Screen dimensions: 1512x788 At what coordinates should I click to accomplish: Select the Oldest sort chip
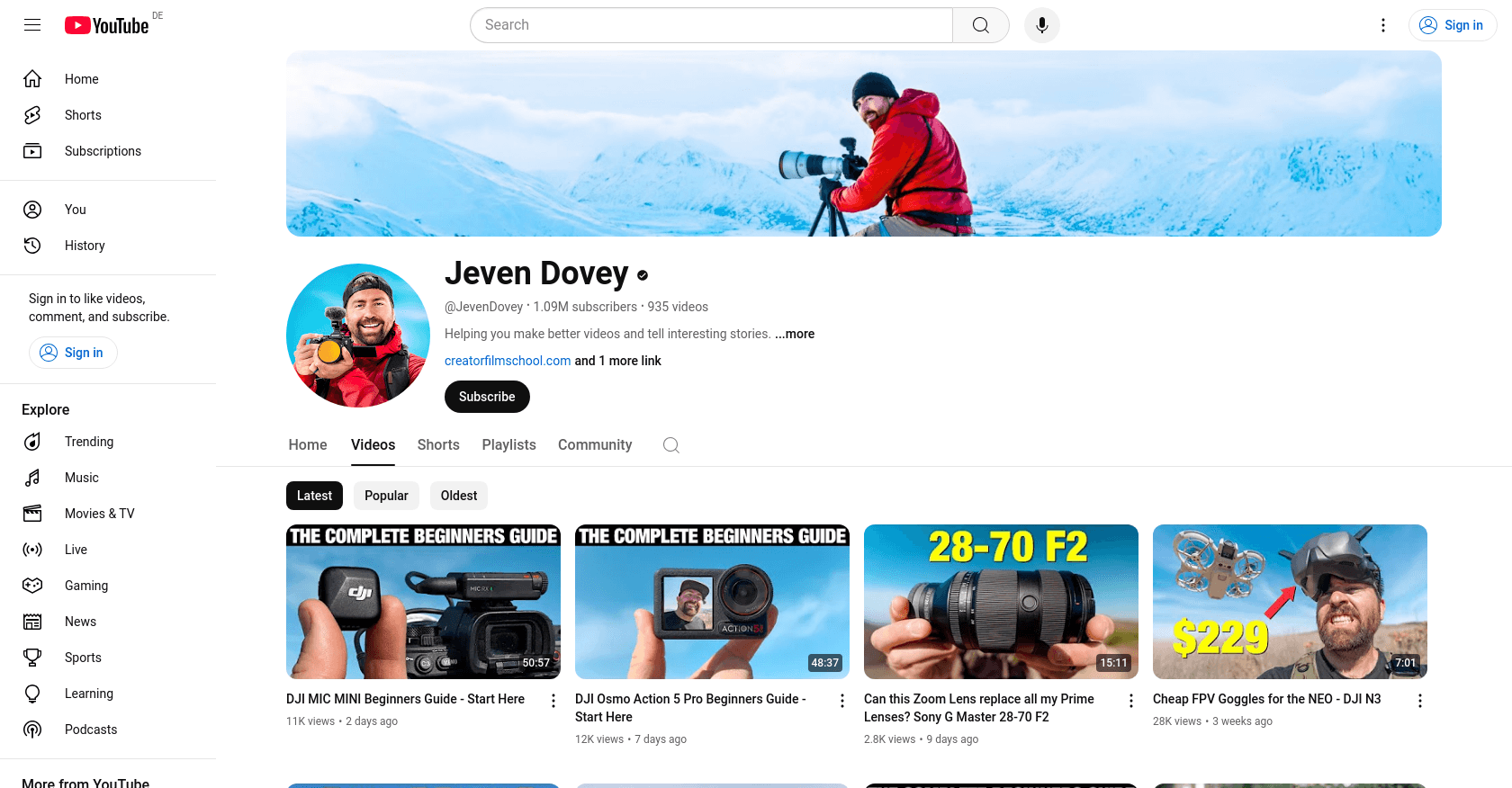point(458,496)
